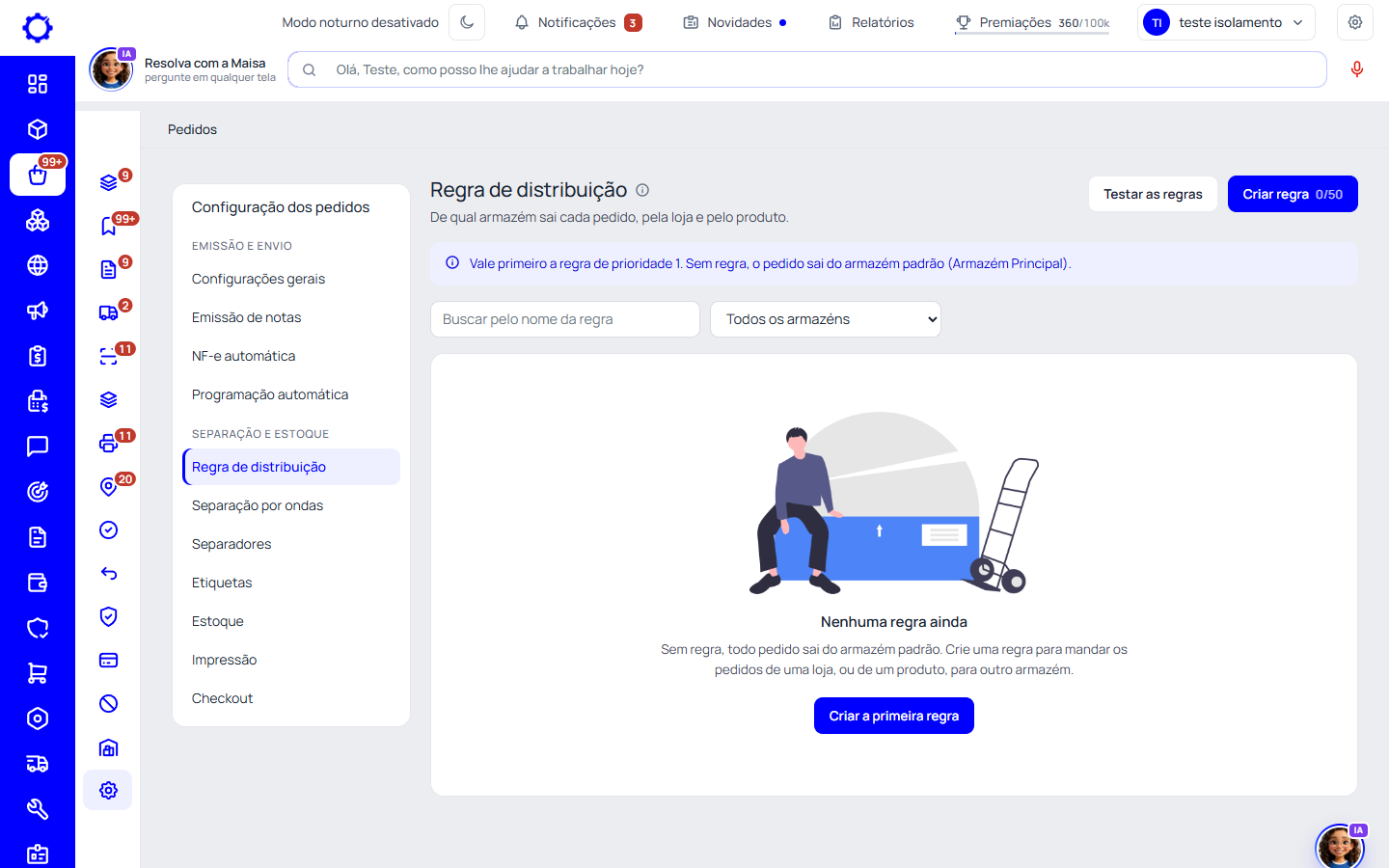Open the shopping cart icon in sidebar

point(38,673)
